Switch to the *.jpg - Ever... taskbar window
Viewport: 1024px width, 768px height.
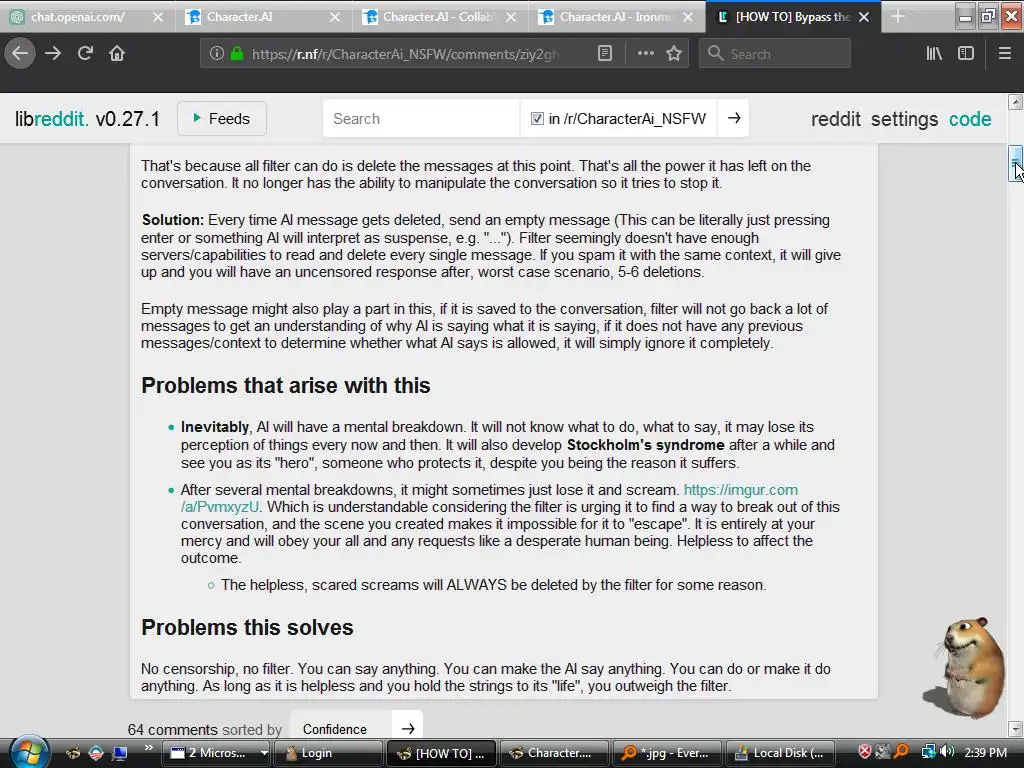click(x=666, y=753)
